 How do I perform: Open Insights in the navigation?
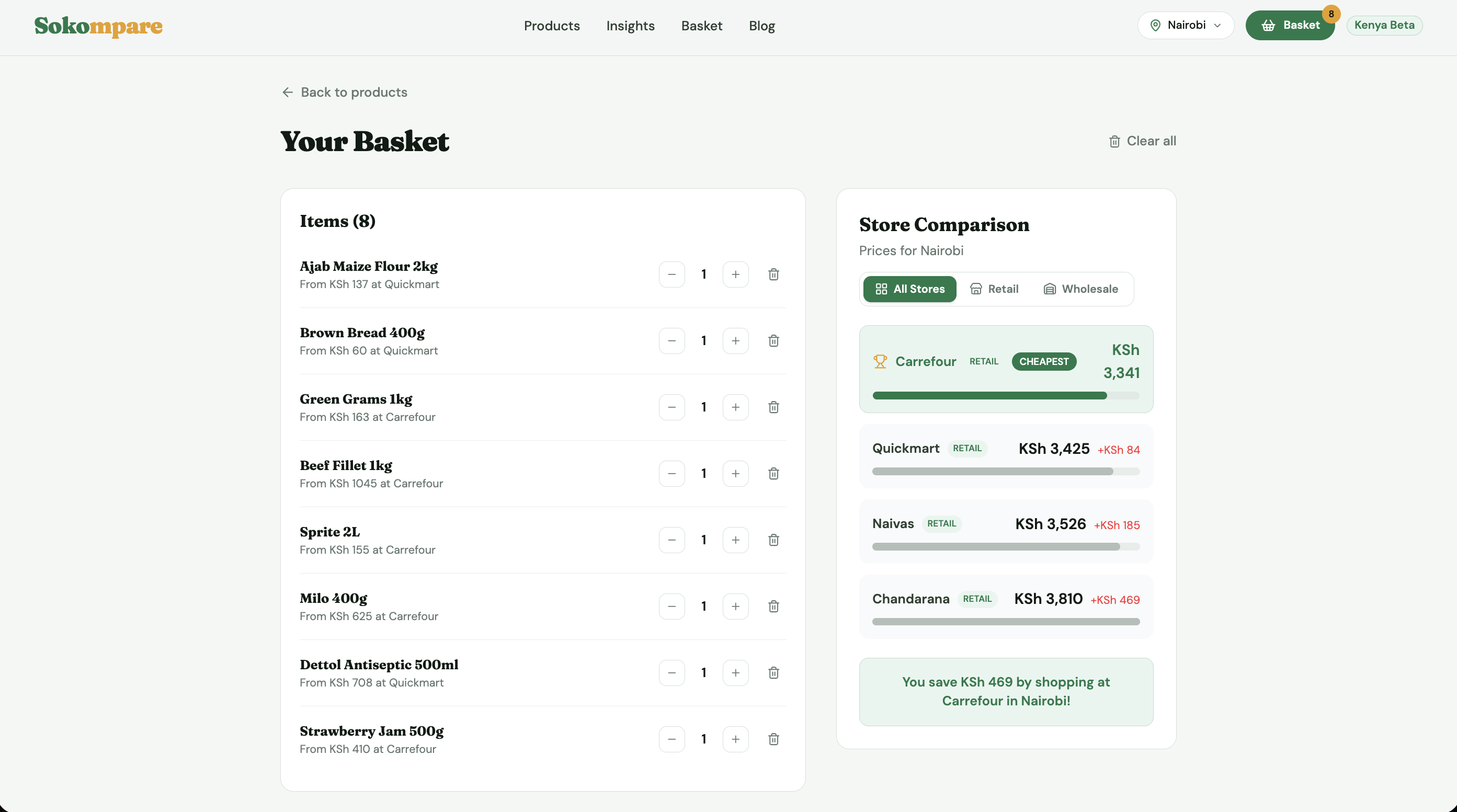point(630,26)
